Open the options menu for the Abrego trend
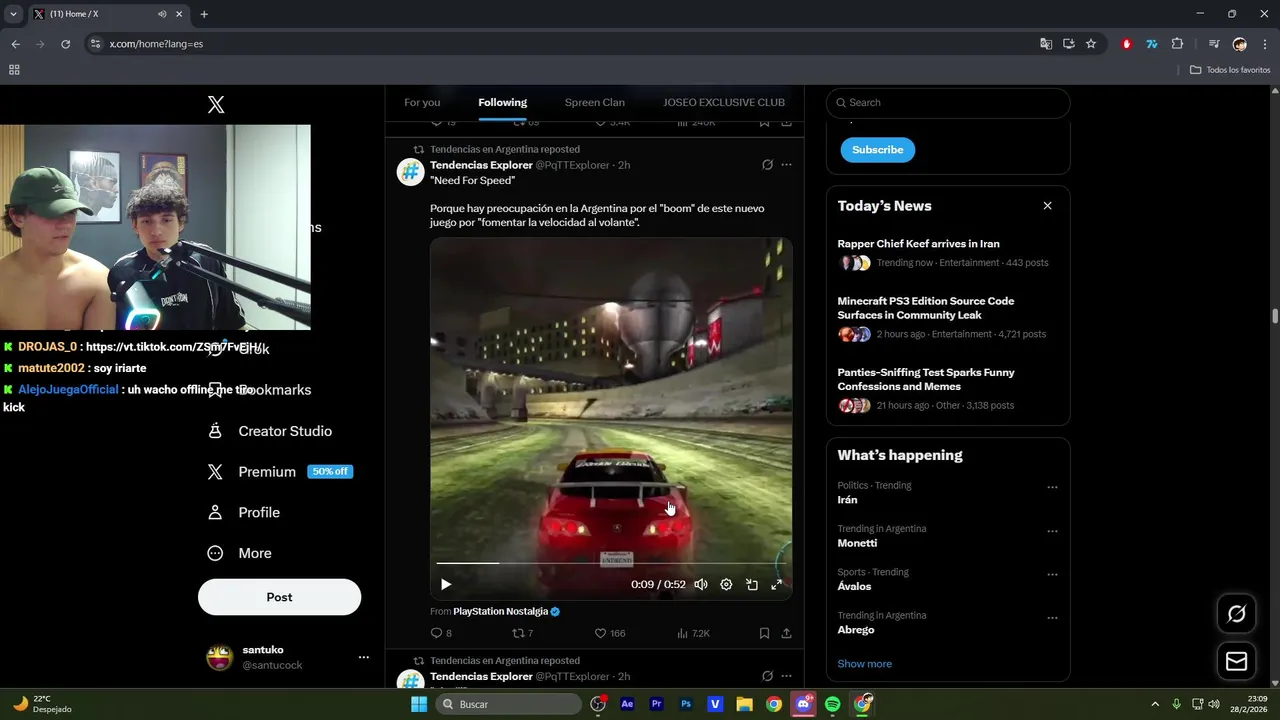 tap(1052, 618)
